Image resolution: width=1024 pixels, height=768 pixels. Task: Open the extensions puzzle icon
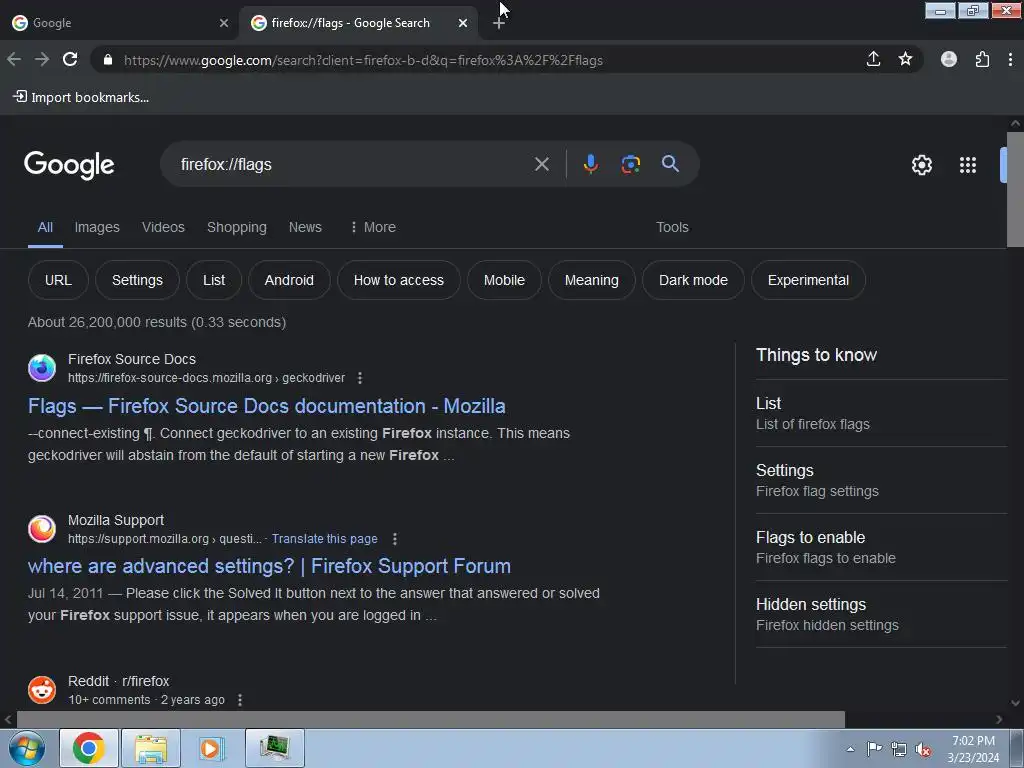tap(982, 59)
